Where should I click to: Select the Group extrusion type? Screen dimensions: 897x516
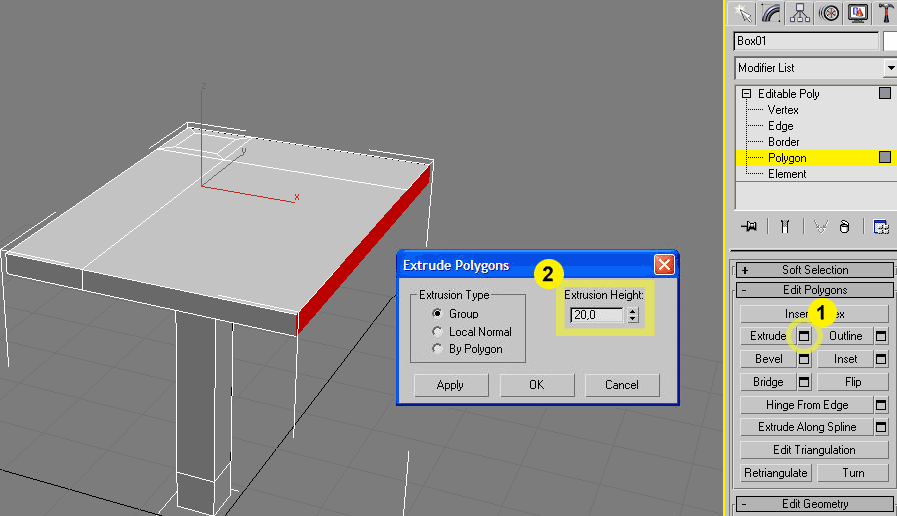[x=437, y=314]
